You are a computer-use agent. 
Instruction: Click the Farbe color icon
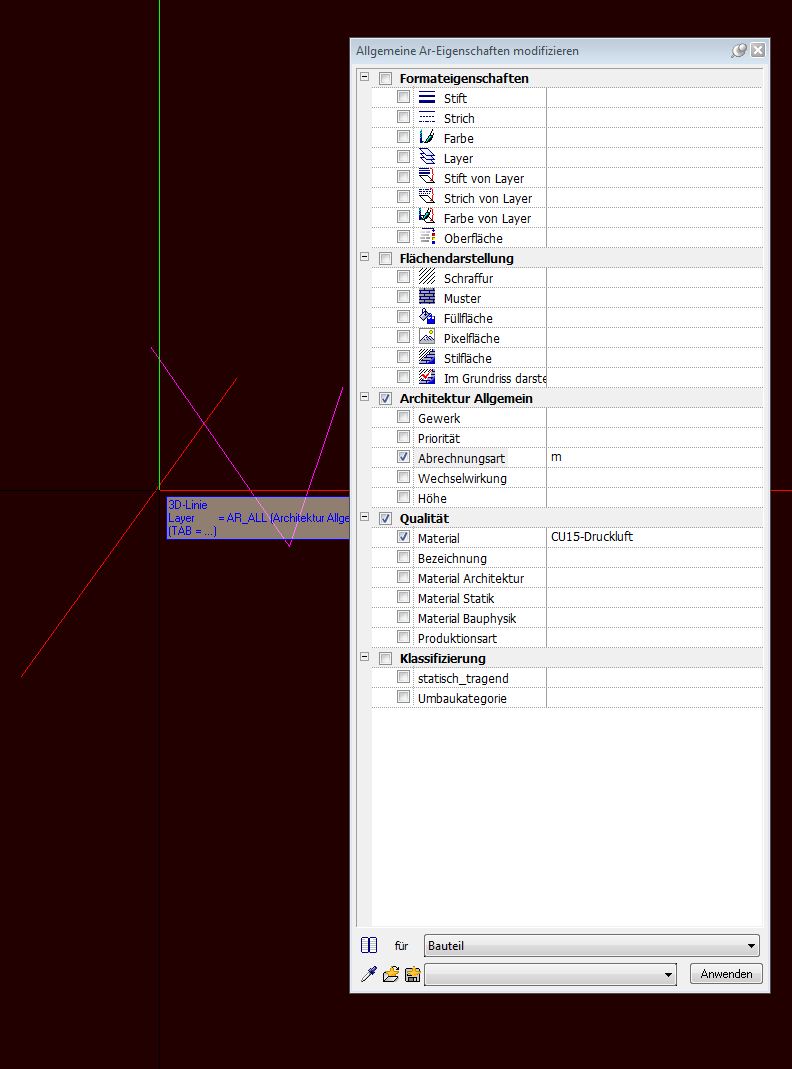(x=427, y=137)
